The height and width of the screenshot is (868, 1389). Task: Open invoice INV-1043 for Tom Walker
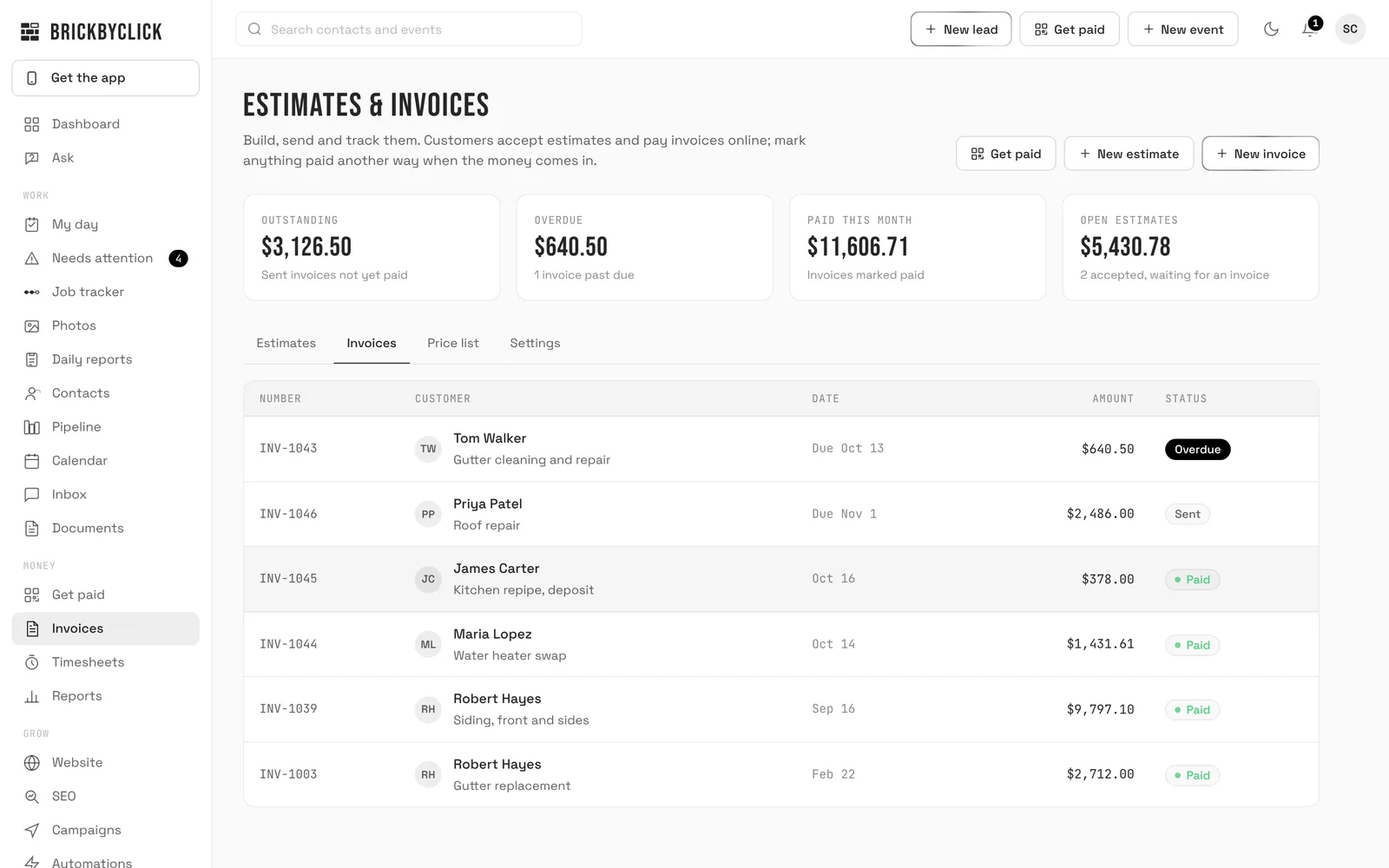(x=781, y=449)
